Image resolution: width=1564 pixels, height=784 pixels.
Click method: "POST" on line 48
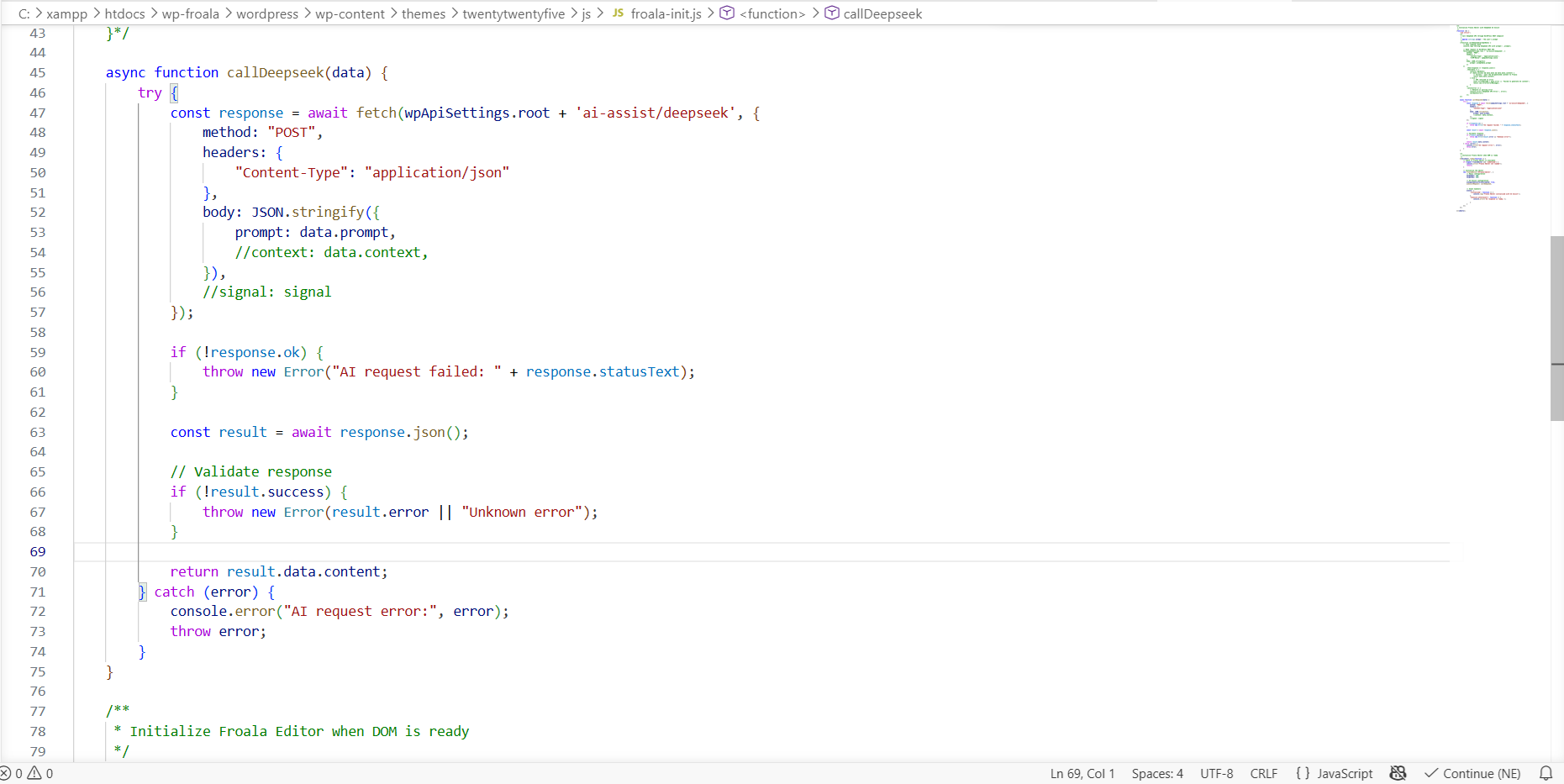tap(262, 132)
